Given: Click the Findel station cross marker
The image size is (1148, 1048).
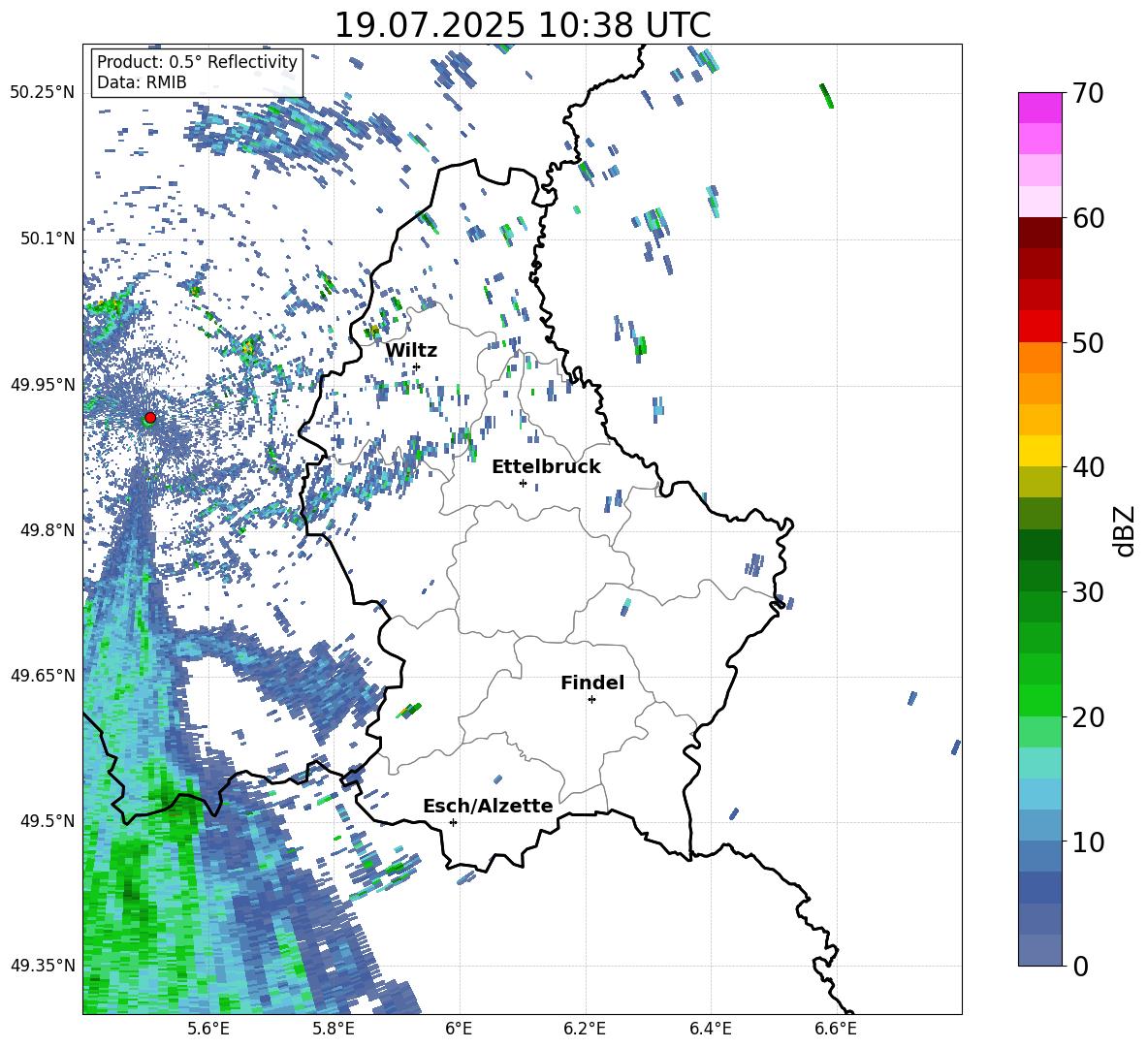Looking at the screenshot, I should coord(591,700).
